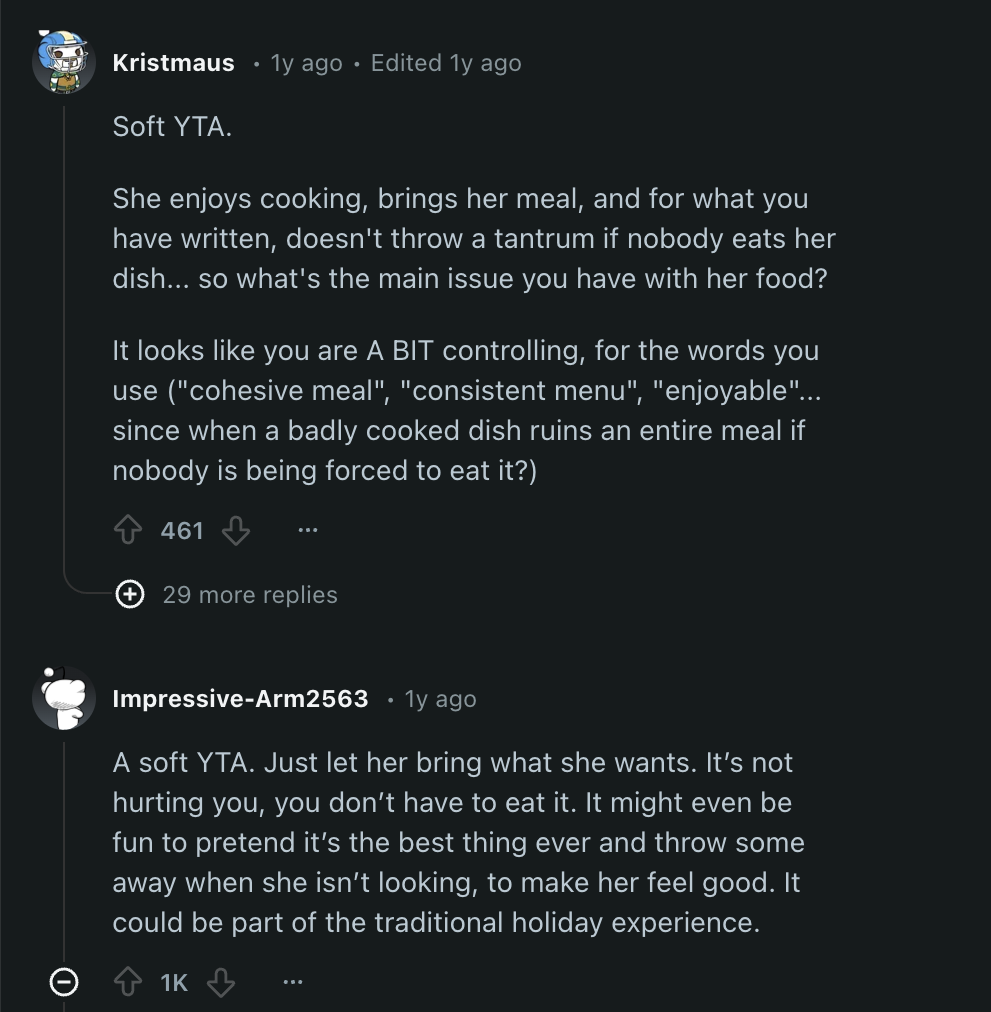The height and width of the screenshot is (1012, 991).
Task: Downvote the Kristmaus comment
Action: pos(236,531)
